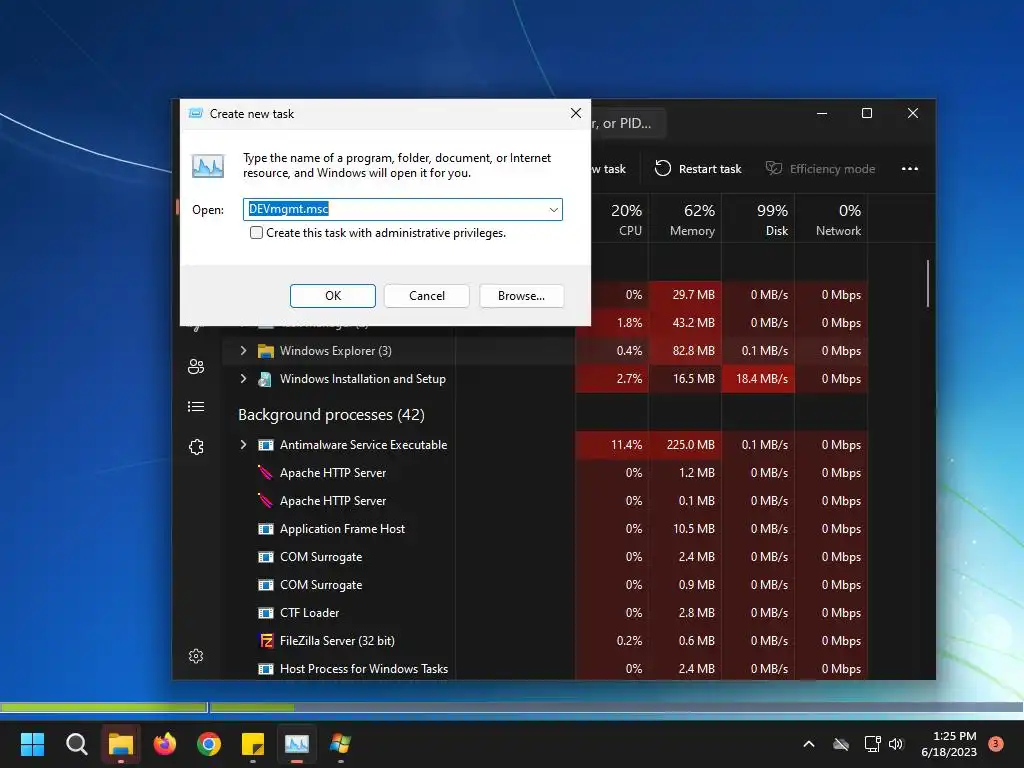The width and height of the screenshot is (1024, 768).
Task: Click the Application Frame Host icon
Action: 266,529
